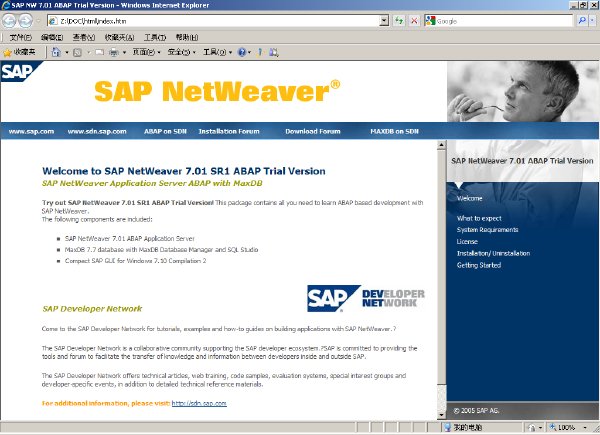Click the address bar showing index.htm
The image size is (600, 435).
click(214, 21)
